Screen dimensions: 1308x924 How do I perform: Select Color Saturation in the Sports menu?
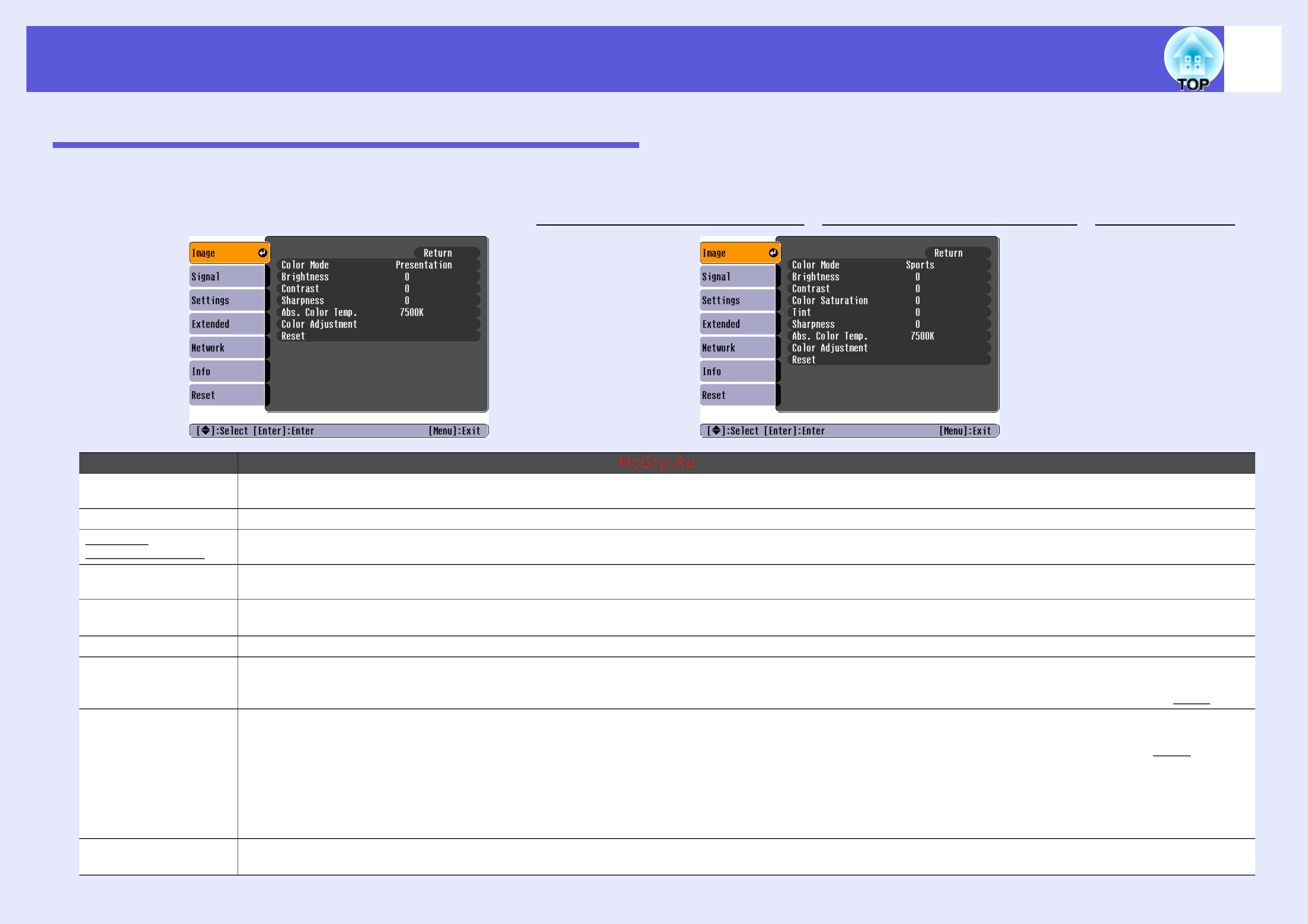coord(889,301)
